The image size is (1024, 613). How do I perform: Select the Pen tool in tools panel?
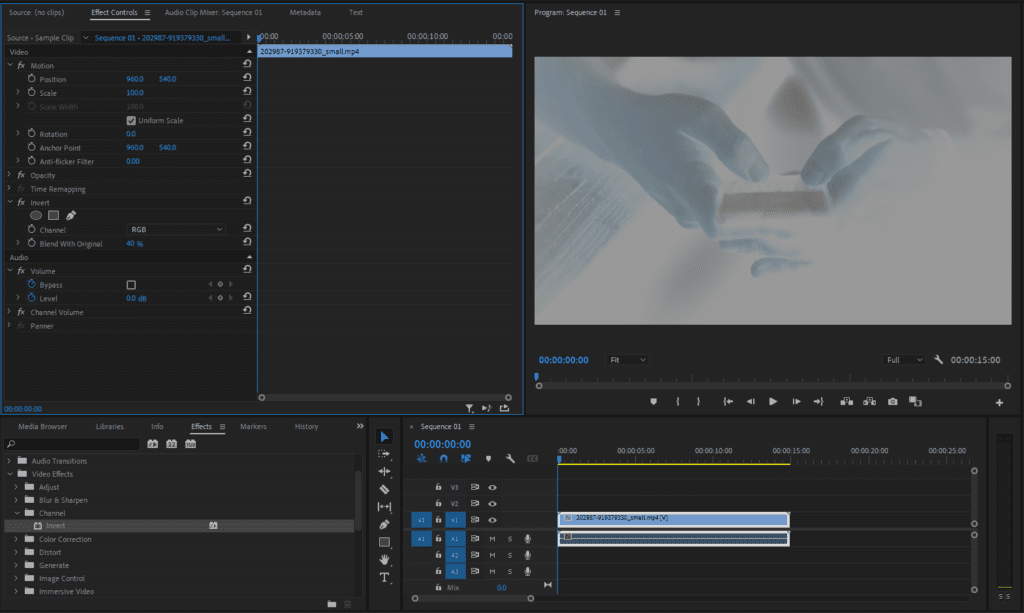[x=384, y=524]
